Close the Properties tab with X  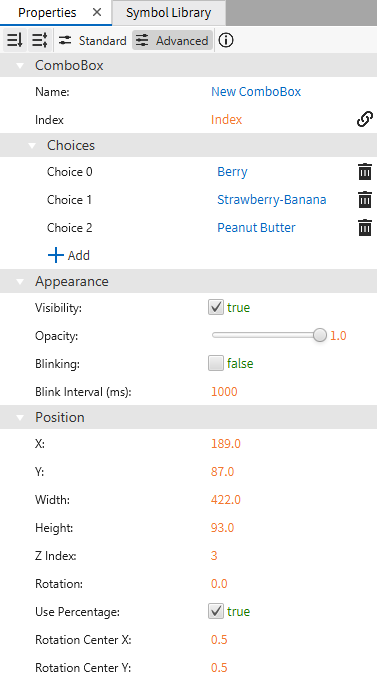(x=97, y=13)
